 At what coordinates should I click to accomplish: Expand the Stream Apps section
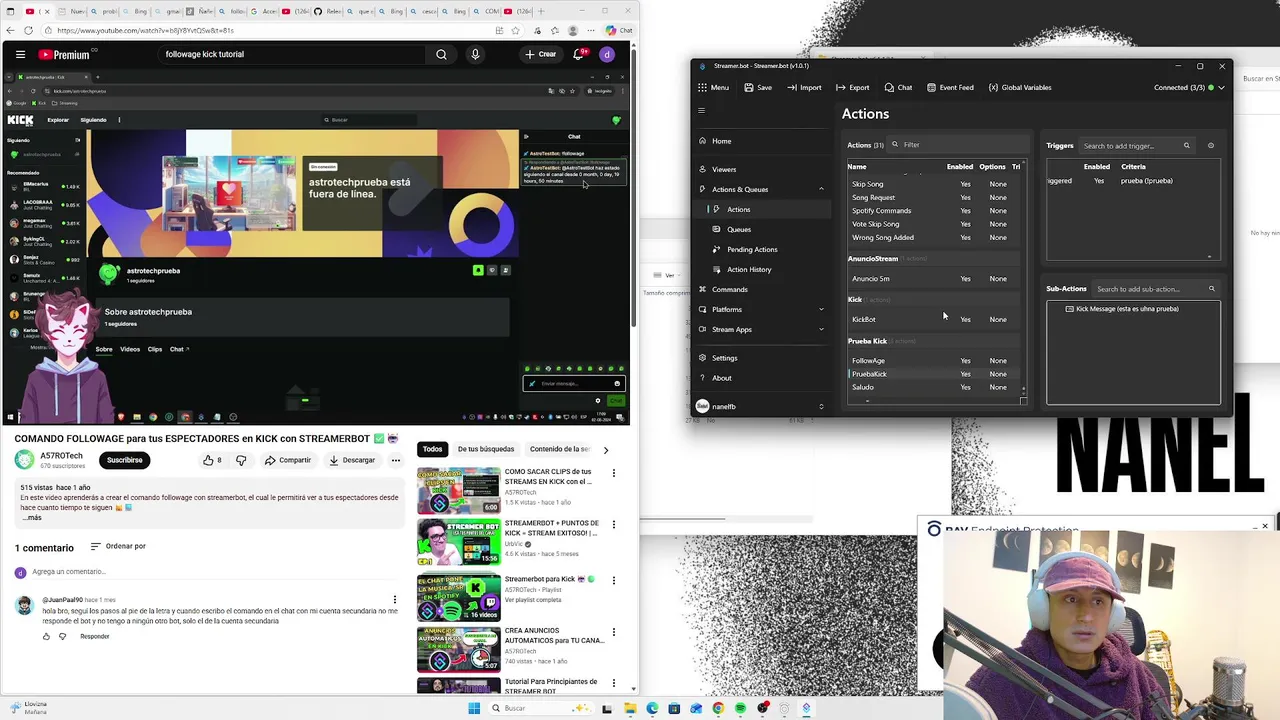(762, 329)
